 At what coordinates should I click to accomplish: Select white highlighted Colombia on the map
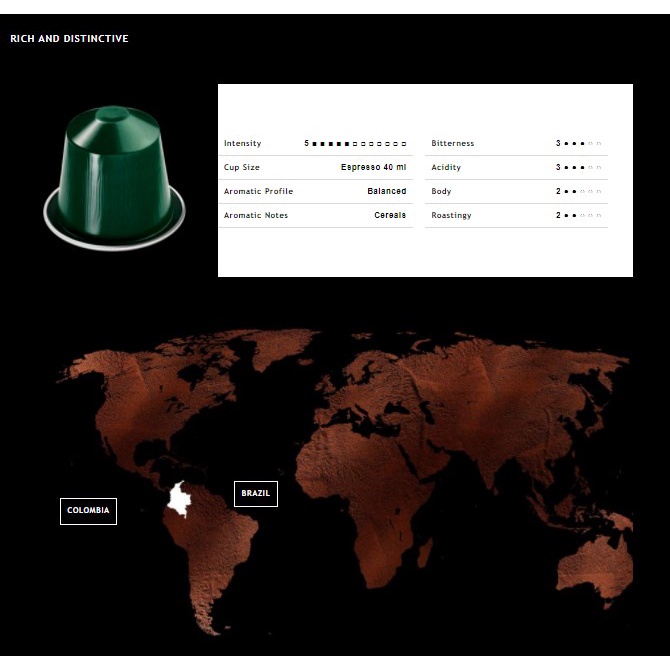pos(180,499)
